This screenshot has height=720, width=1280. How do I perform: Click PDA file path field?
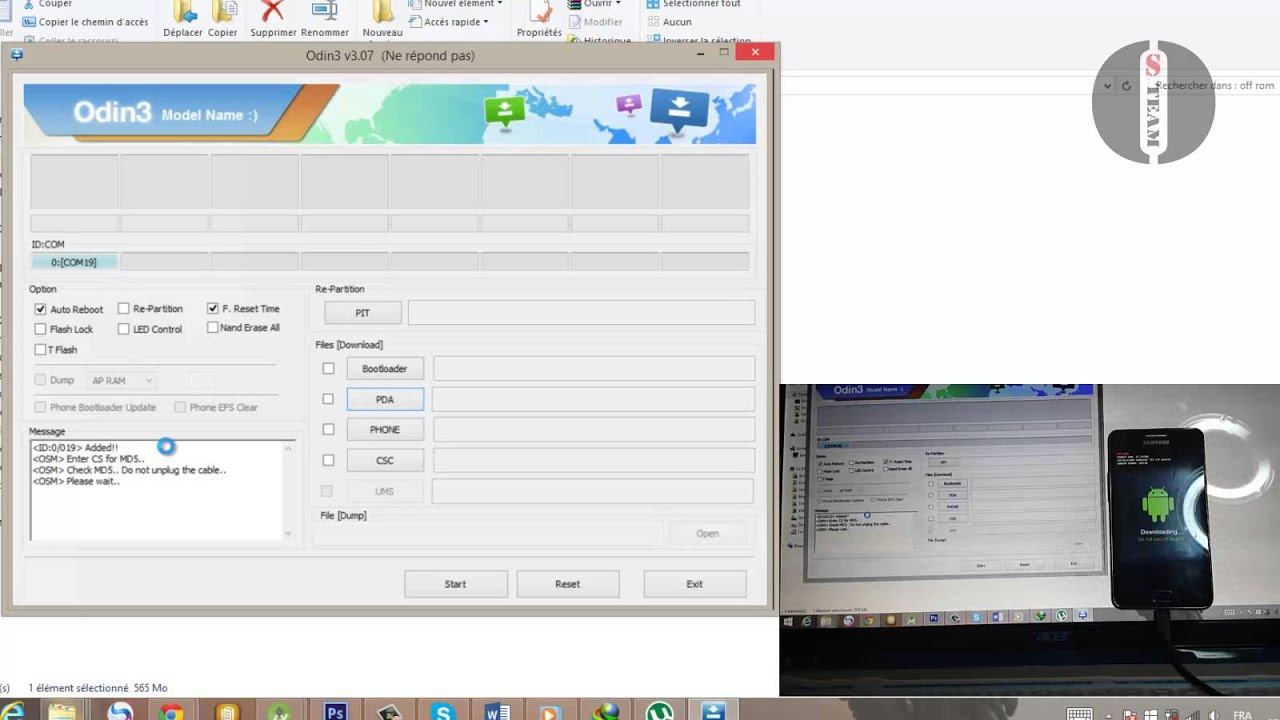click(593, 399)
